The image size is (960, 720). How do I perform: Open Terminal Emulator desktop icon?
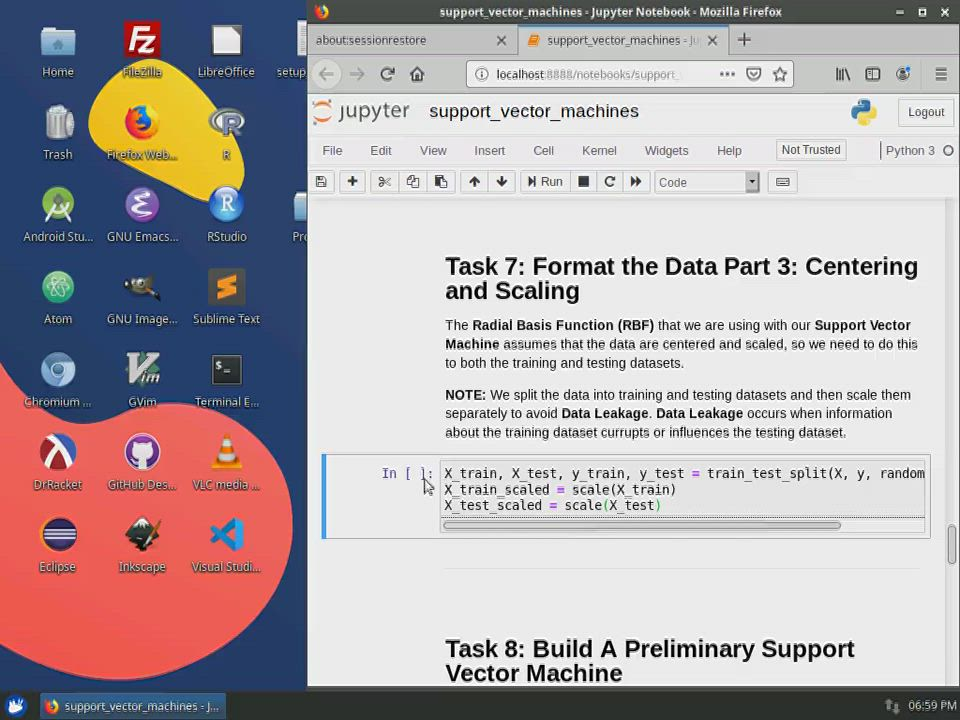click(227, 380)
